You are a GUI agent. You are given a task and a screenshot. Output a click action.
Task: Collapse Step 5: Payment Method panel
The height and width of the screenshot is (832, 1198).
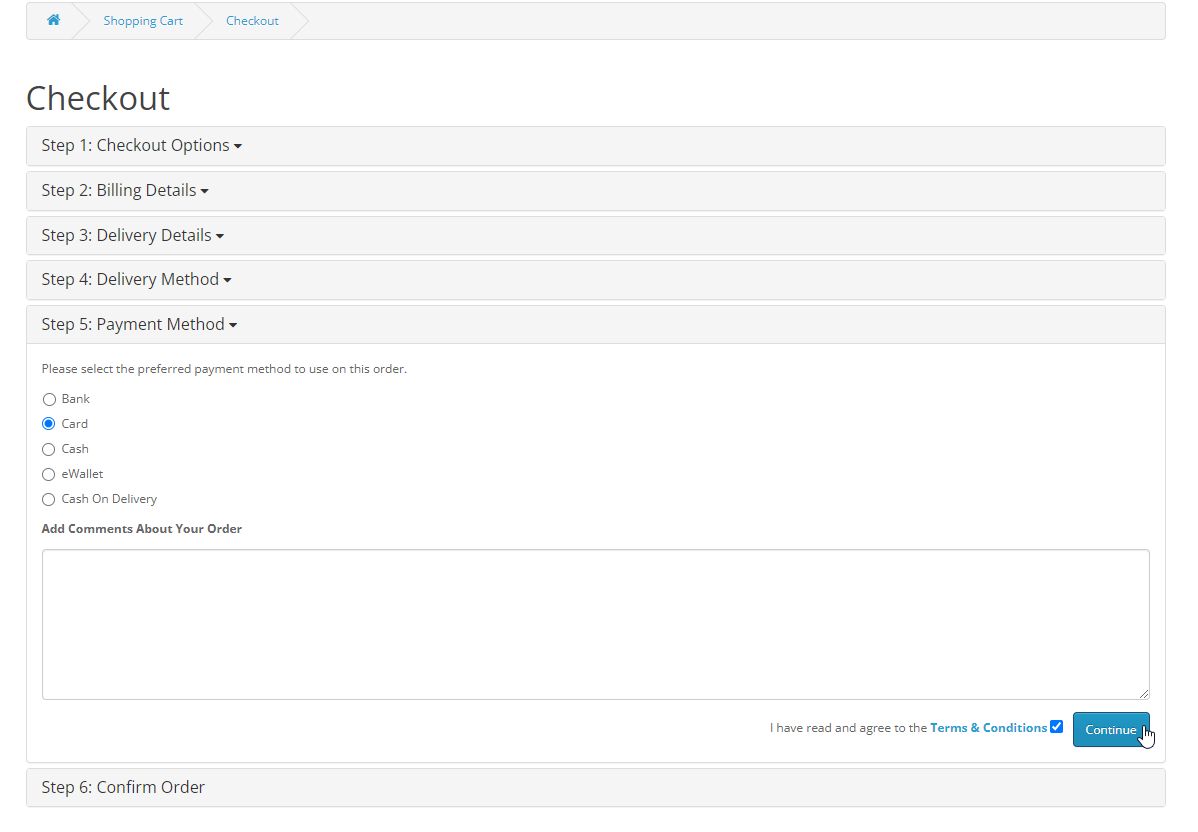coord(138,325)
